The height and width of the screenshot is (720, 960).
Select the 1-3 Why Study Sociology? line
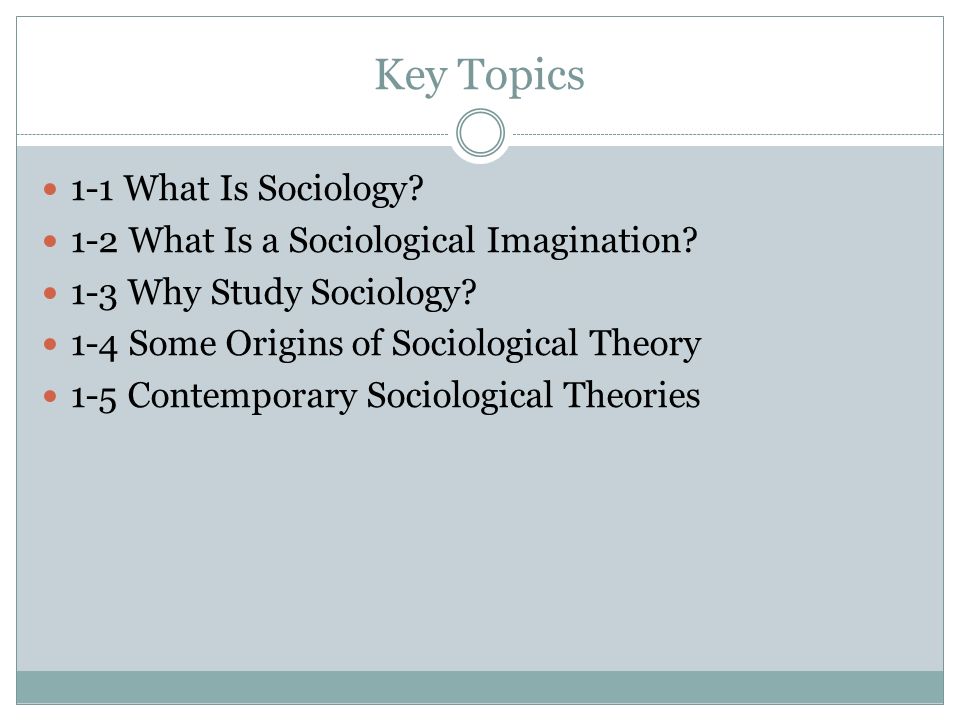(273, 292)
